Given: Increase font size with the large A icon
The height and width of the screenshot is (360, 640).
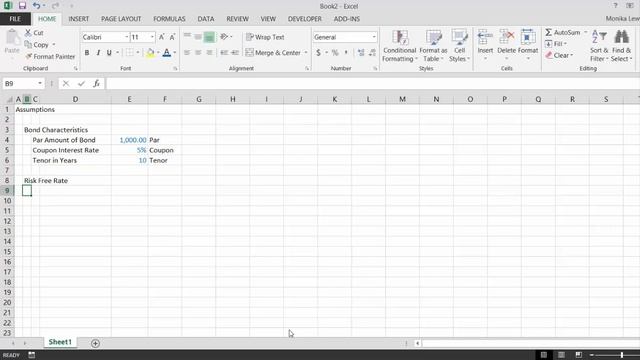Looking at the screenshot, I should [162, 37].
